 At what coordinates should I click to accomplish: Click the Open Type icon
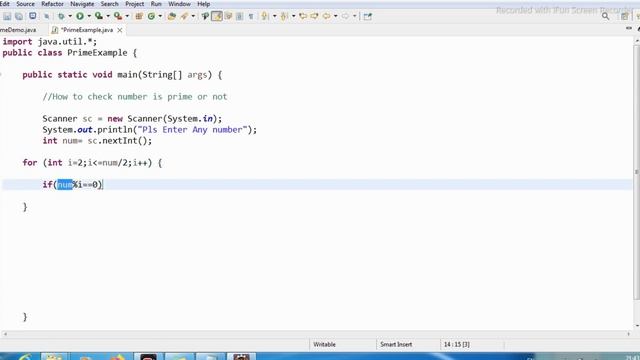172,16
